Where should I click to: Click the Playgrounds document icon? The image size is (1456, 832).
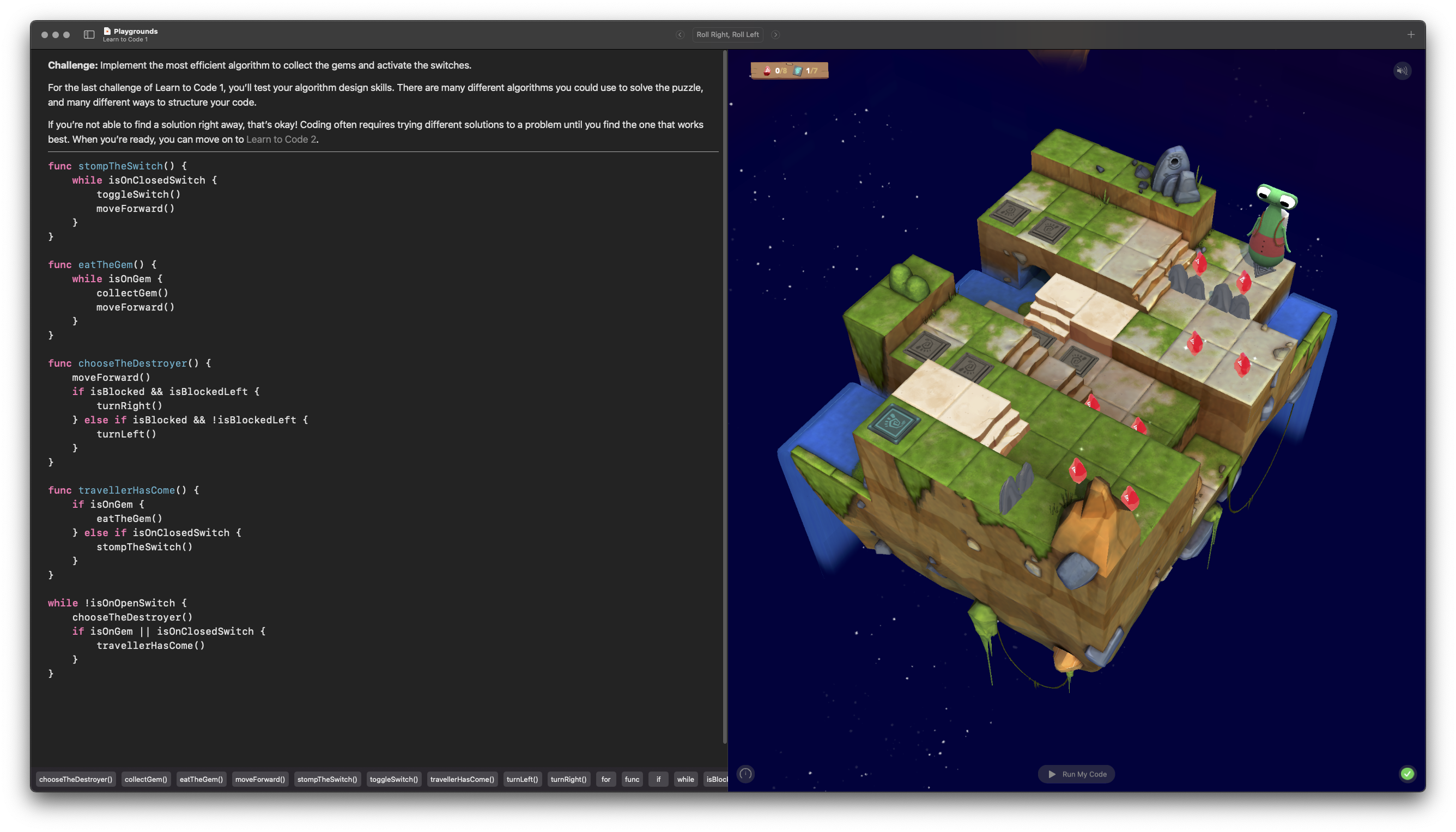[107, 31]
